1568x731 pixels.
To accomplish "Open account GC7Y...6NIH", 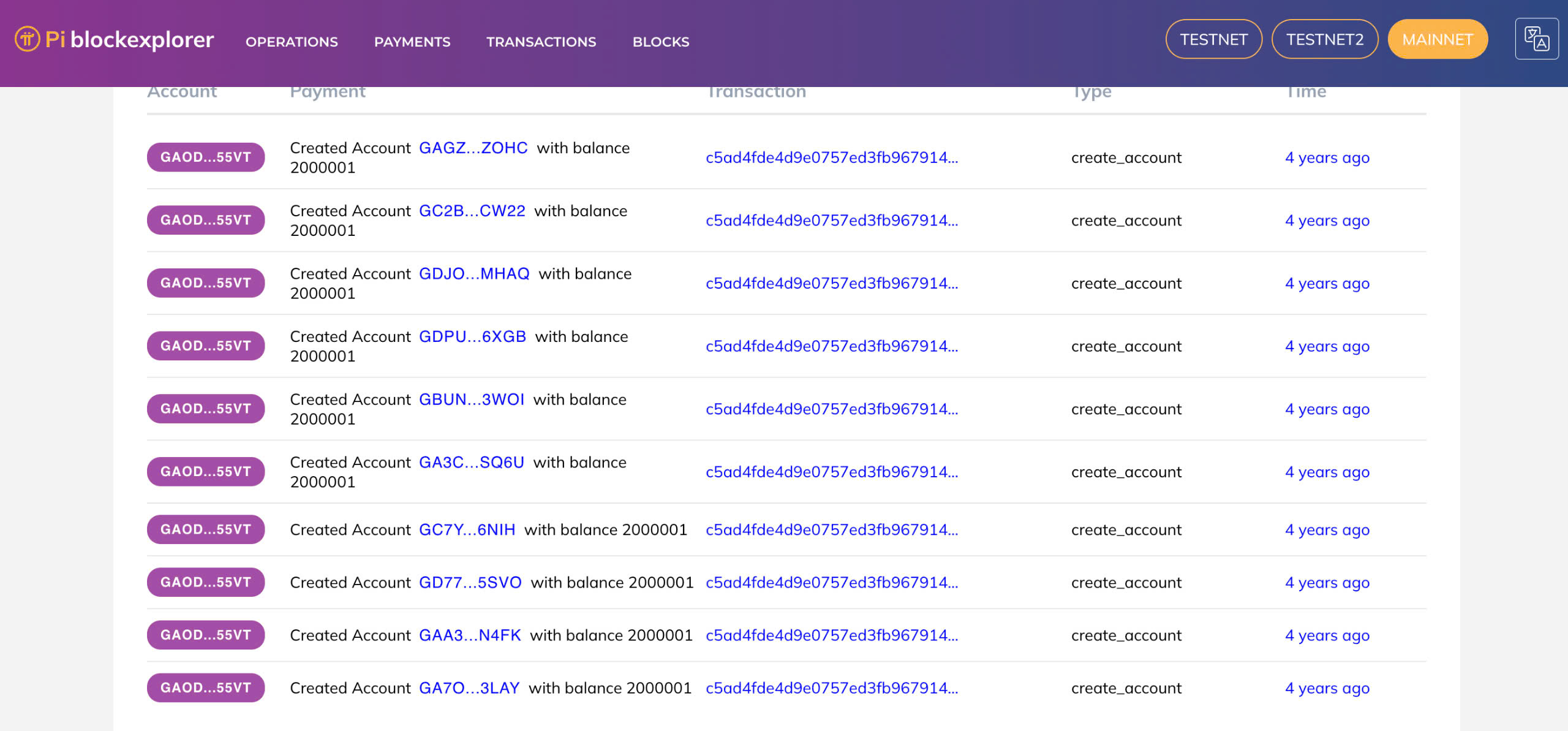I will tap(467, 529).
